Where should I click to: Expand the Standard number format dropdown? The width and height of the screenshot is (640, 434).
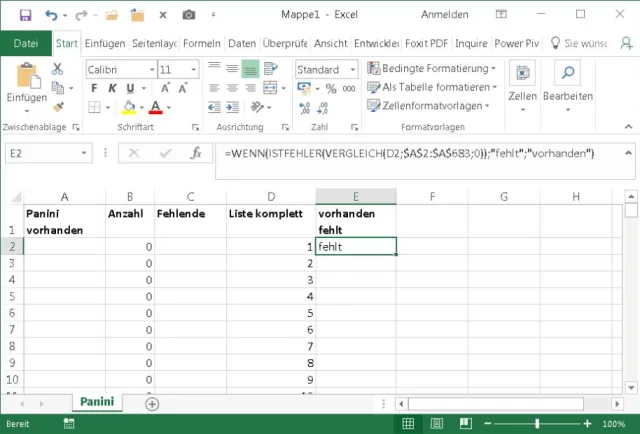click(x=352, y=70)
